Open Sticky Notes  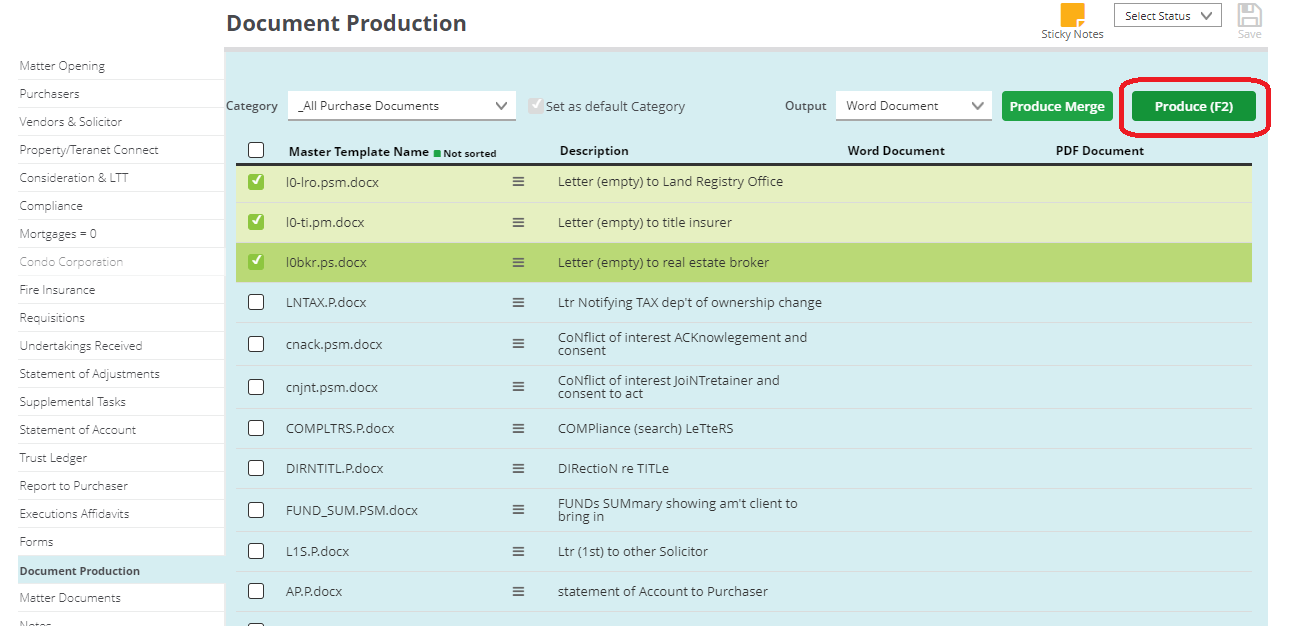pos(1072,22)
